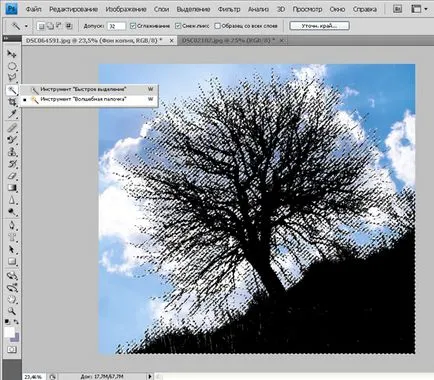Open the Окно menu
Screen dimensions: 434x380
[x=337, y=9]
